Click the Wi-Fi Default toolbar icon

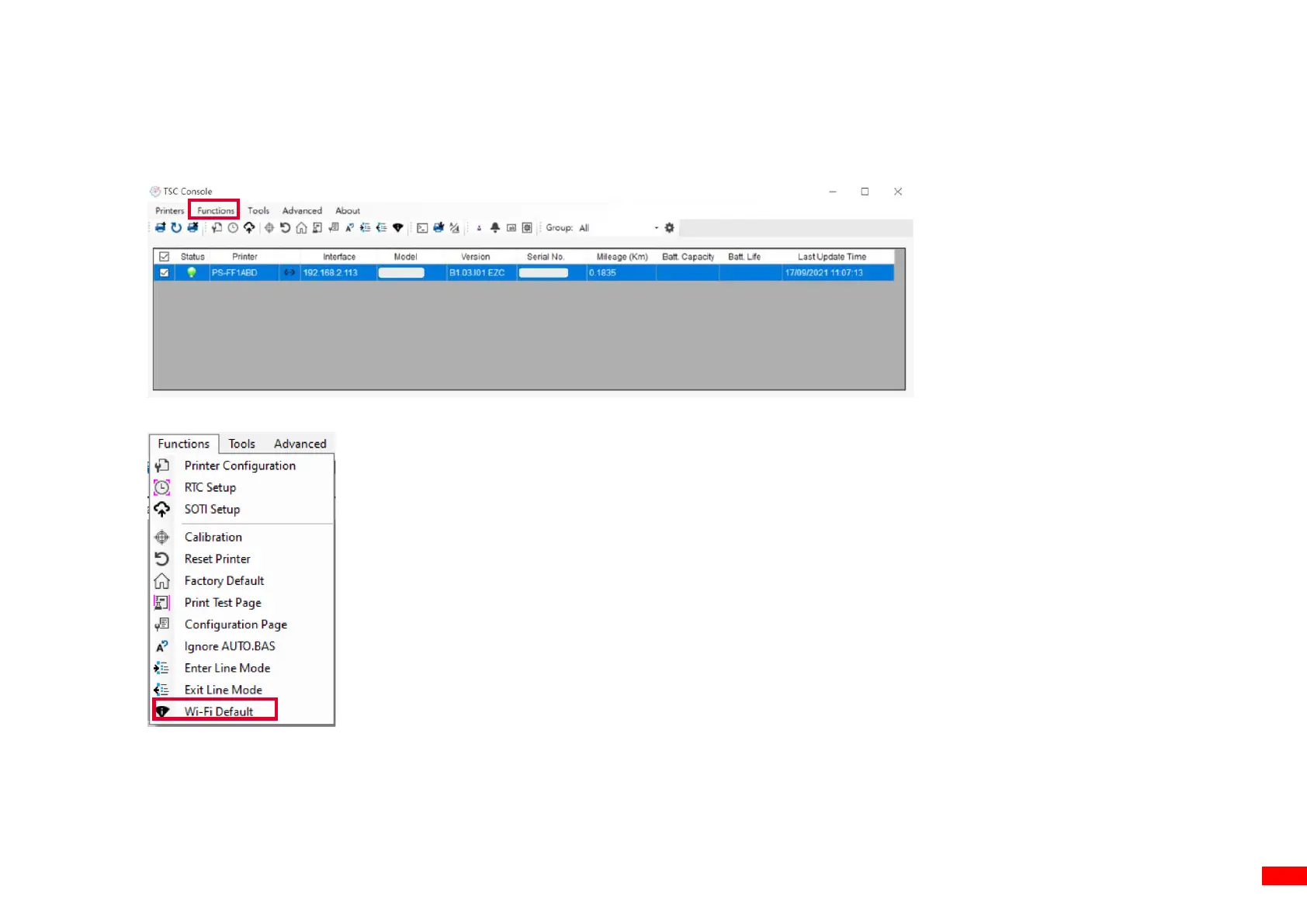coord(398,227)
